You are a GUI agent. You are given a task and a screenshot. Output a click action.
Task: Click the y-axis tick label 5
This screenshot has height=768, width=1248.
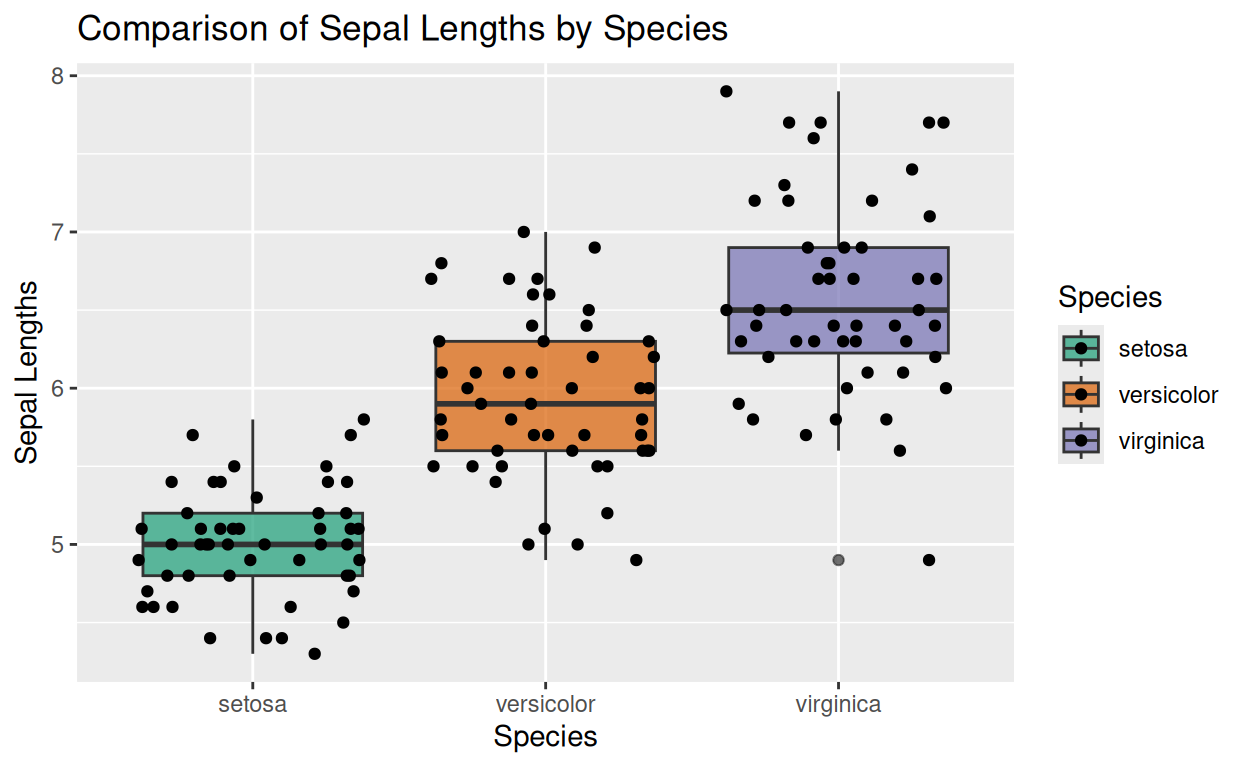59,545
